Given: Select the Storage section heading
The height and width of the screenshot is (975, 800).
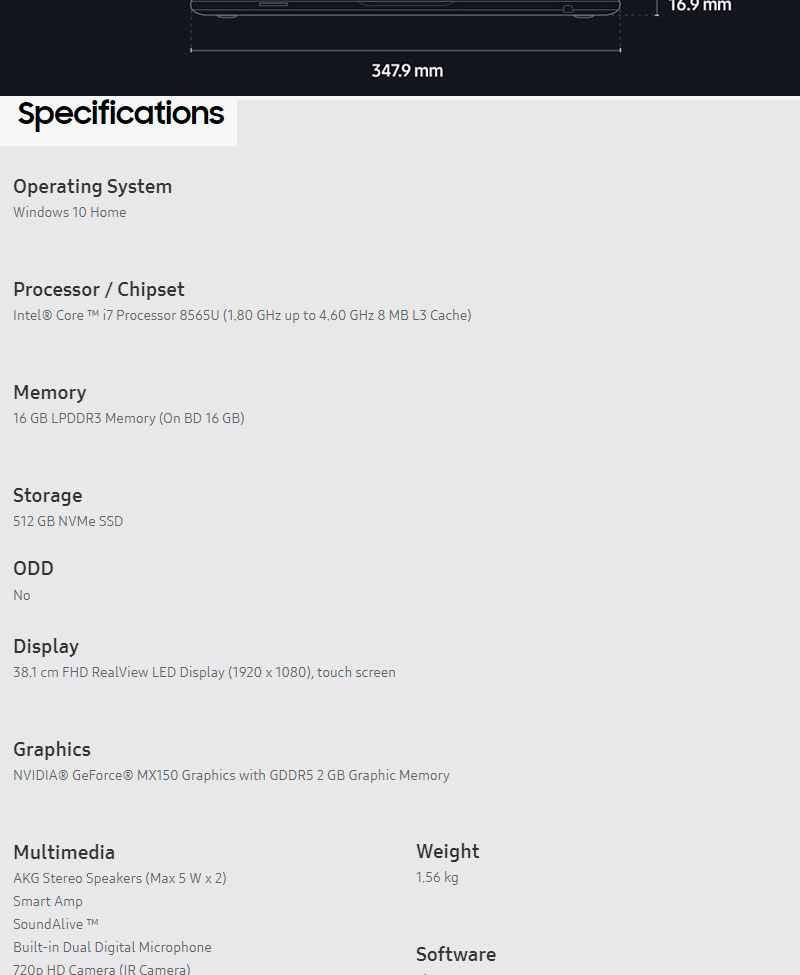Looking at the screenshot, I should point(47,496).
